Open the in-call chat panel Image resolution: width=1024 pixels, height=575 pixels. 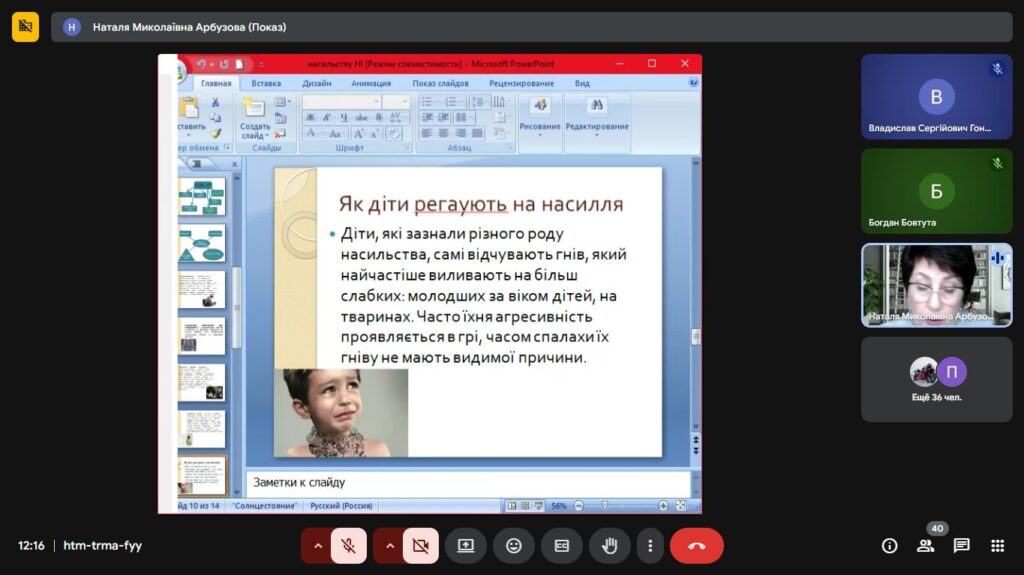961,546
